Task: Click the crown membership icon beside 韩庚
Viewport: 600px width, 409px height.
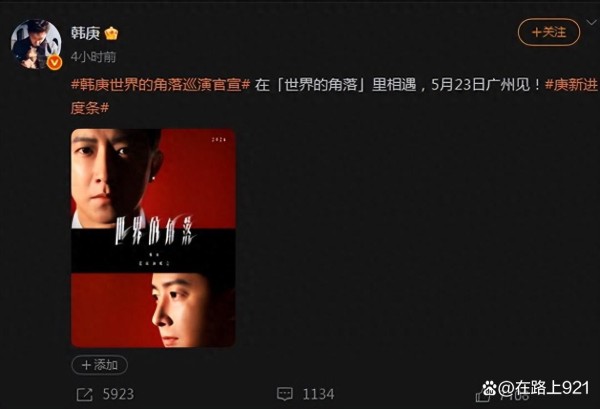Action: pyautogui.click(x=111, y=34)
